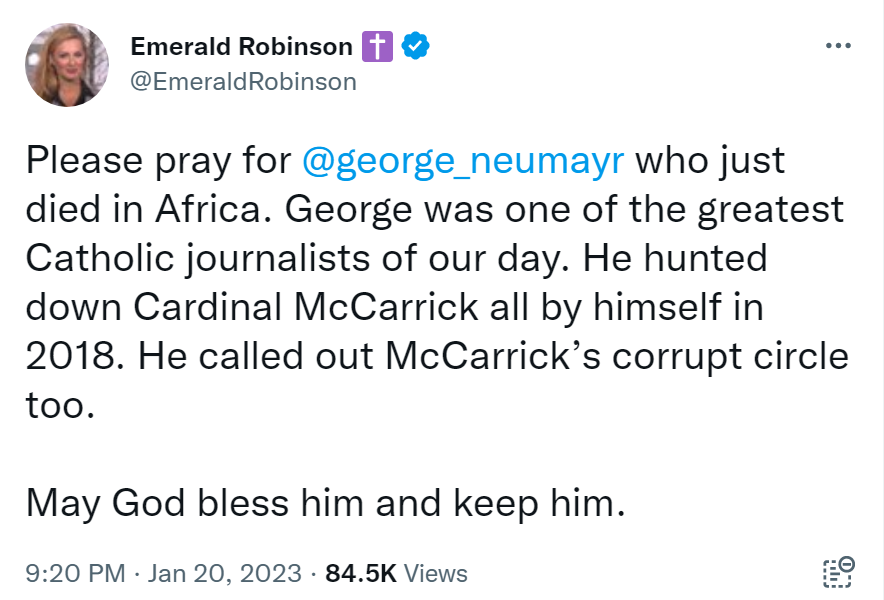Click the year '2018' in the tweet

(x=70, y=356)
